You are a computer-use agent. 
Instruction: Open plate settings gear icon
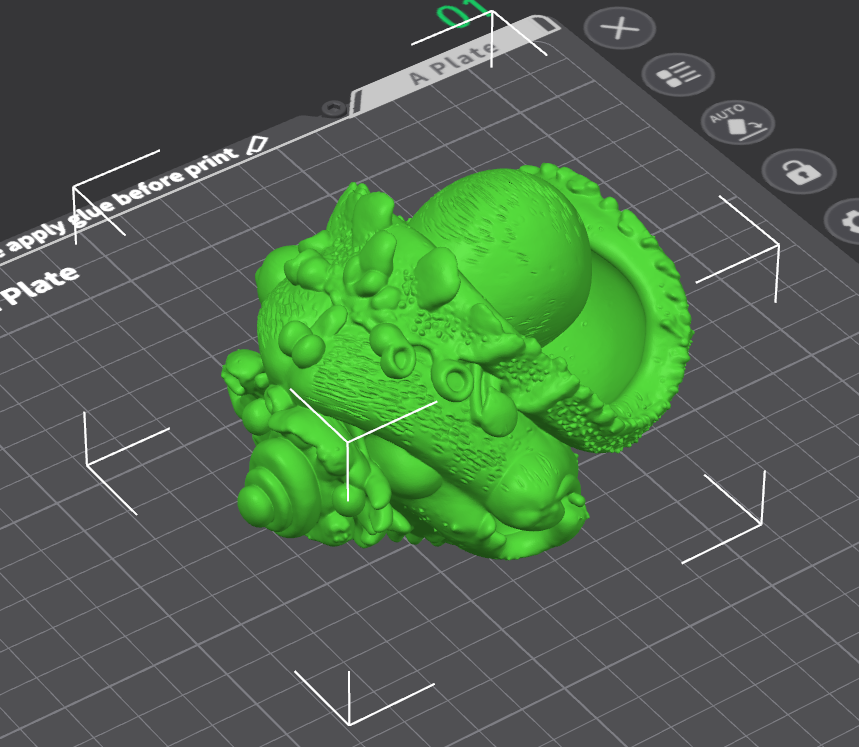point(844,221)
